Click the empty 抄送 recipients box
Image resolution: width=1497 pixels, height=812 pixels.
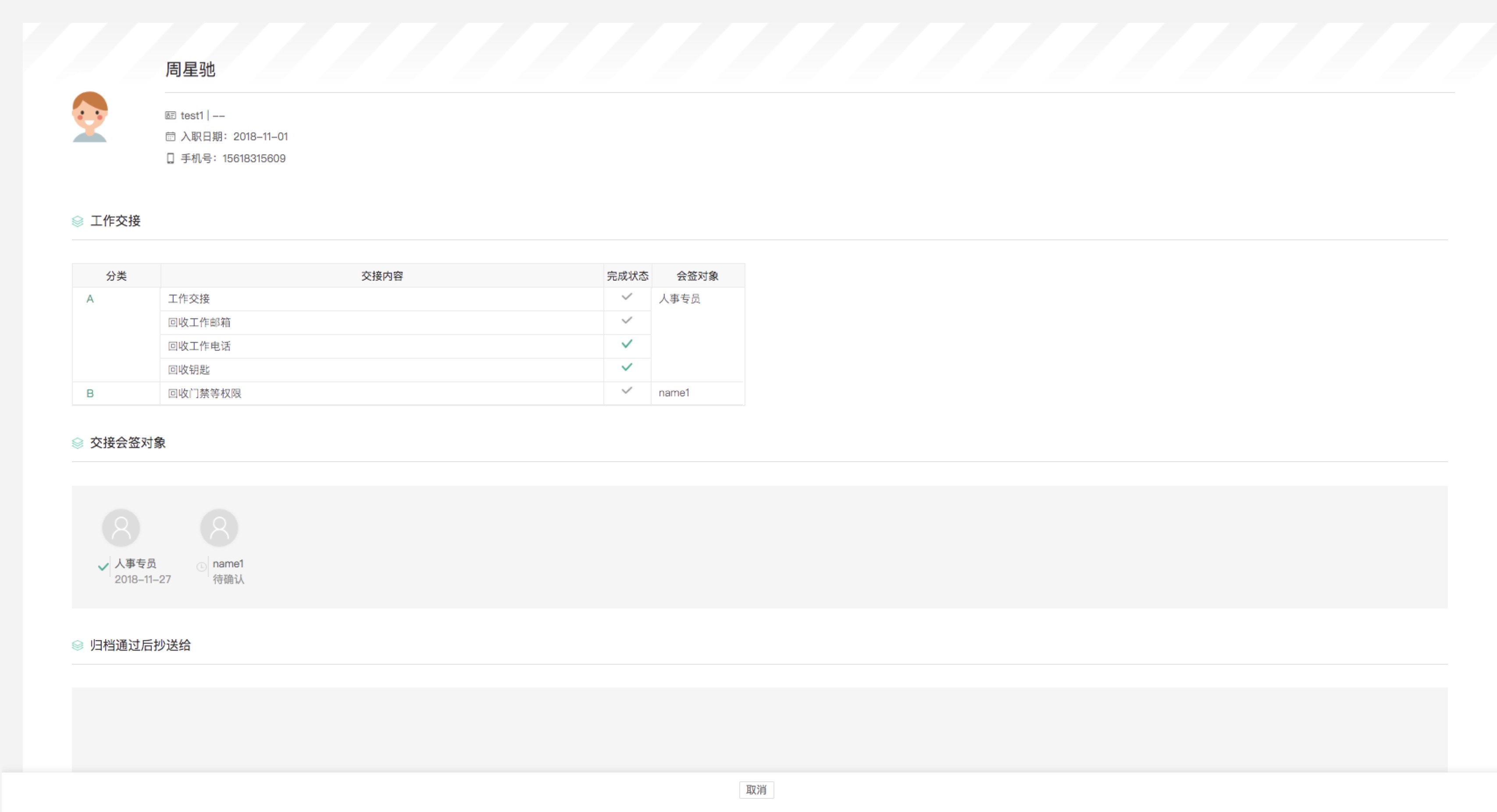[759, 730]
